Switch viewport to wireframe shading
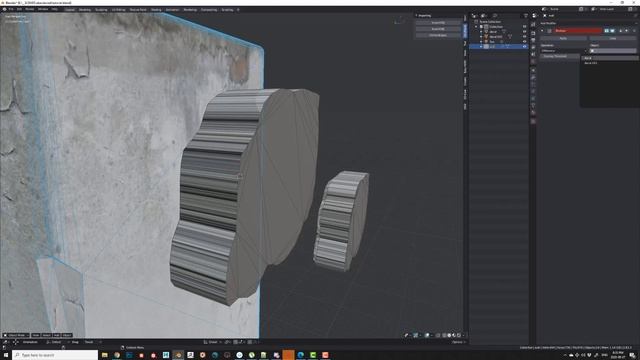 (x=444, y=335)
